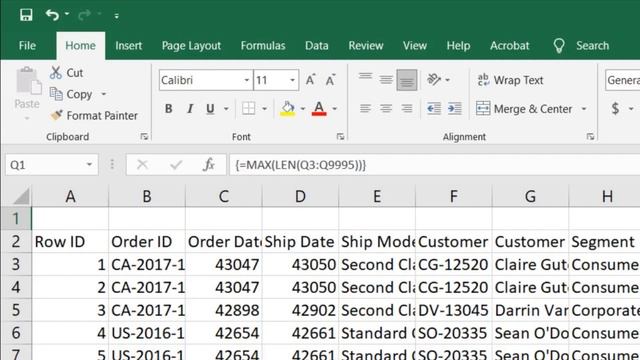The height and width of the screenshot is (360, 640).
Task: Click the formula bar with MAX(LEN formula
Action: (x=434, y=165)
